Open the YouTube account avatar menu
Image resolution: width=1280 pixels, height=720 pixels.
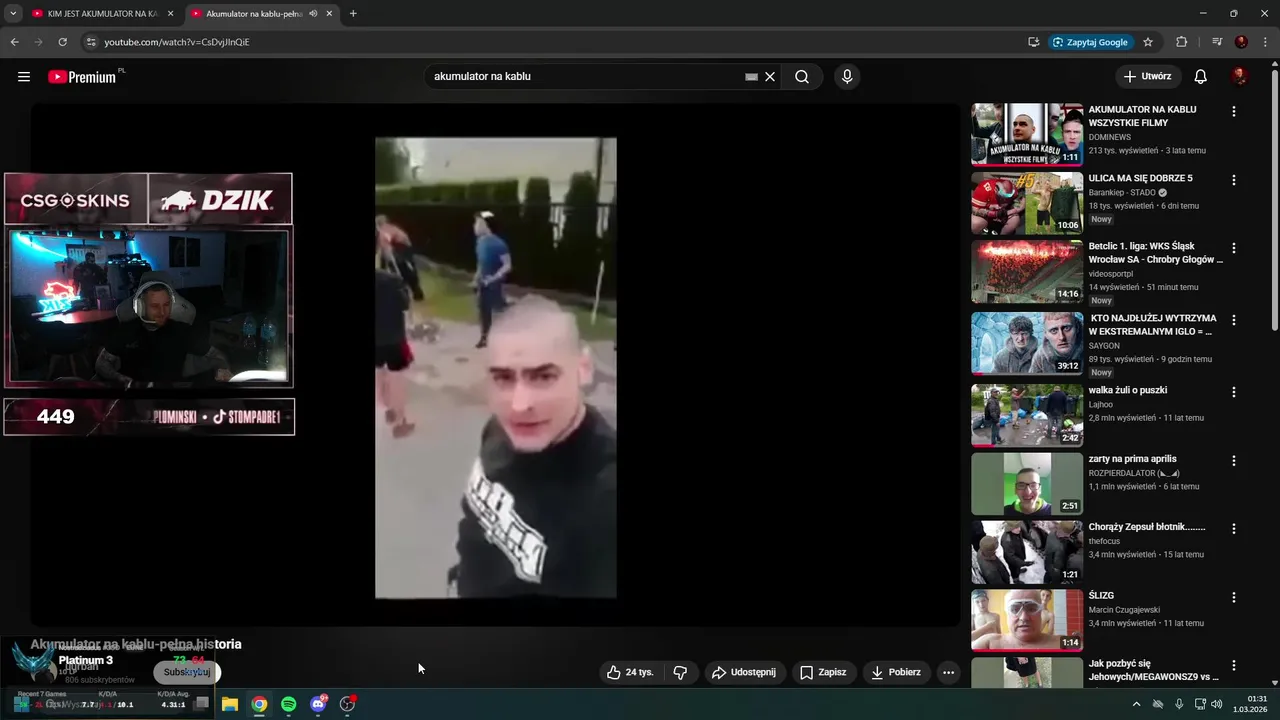click(1240, 77)
